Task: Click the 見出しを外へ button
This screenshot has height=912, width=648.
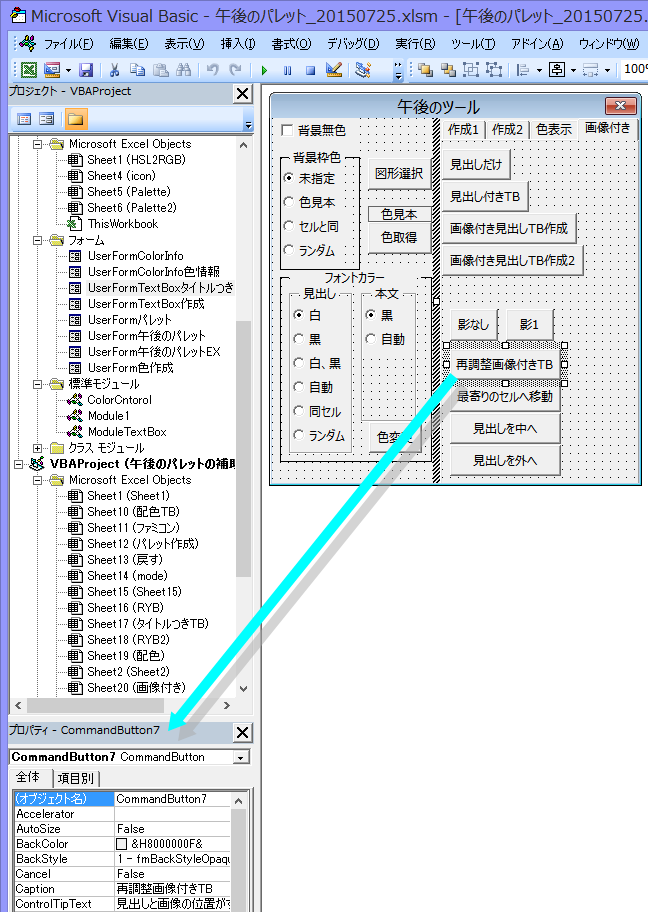Action: pos(505,460)
